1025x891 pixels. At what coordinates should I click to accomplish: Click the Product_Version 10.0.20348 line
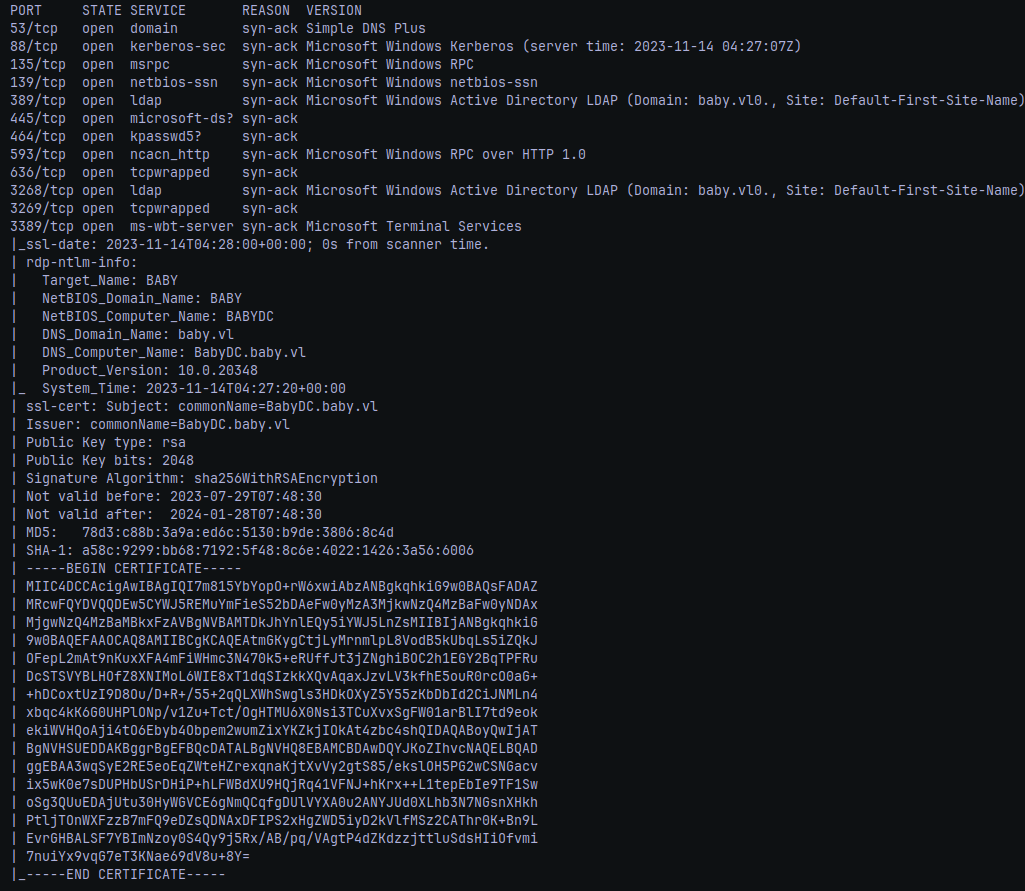[x=150, y=370]
